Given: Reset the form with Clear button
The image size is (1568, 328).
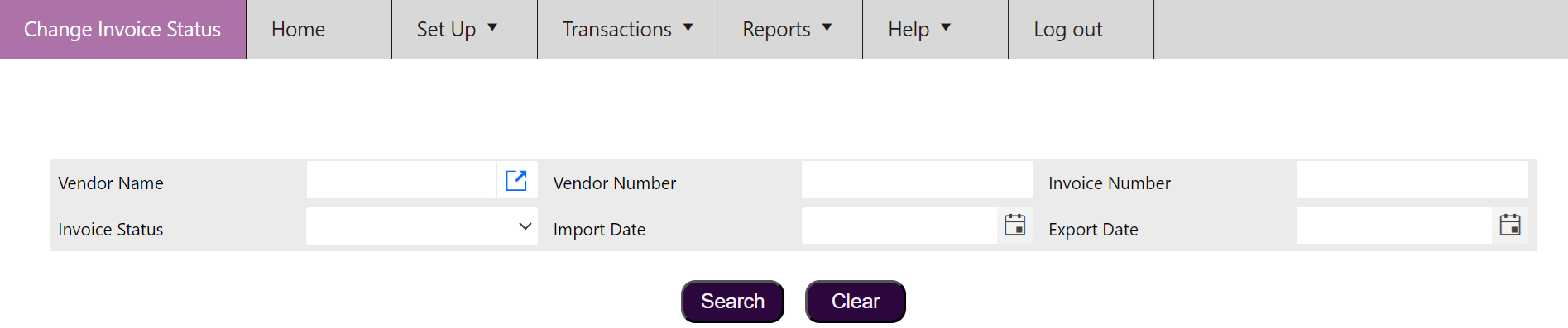Looking at the screenshot, I should pos(856,302).
